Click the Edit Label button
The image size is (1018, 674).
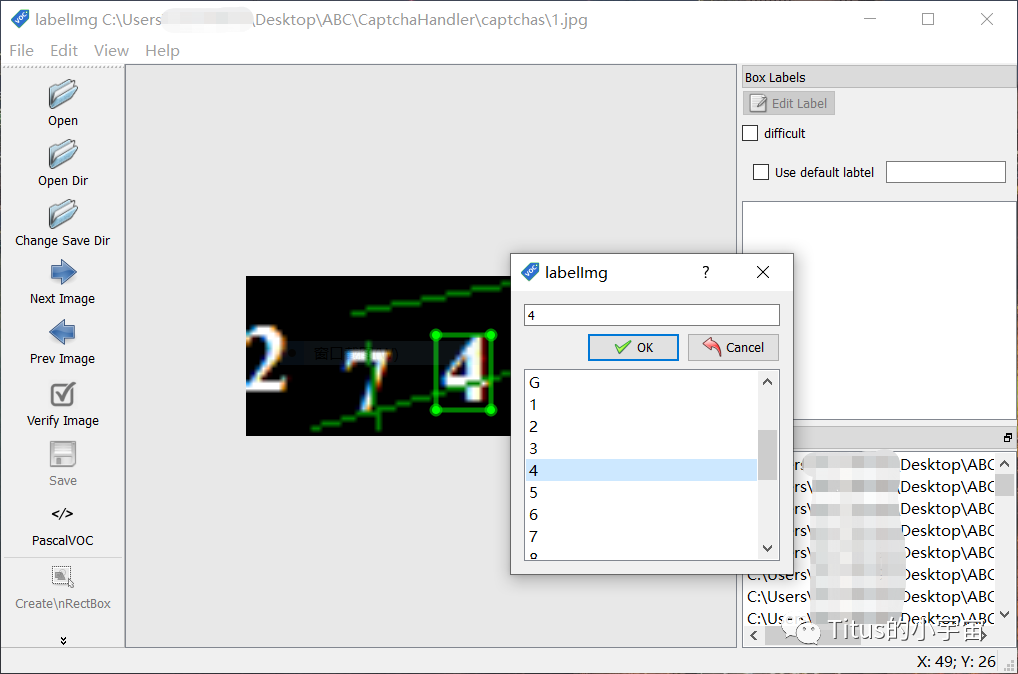[x=789, y=103]
